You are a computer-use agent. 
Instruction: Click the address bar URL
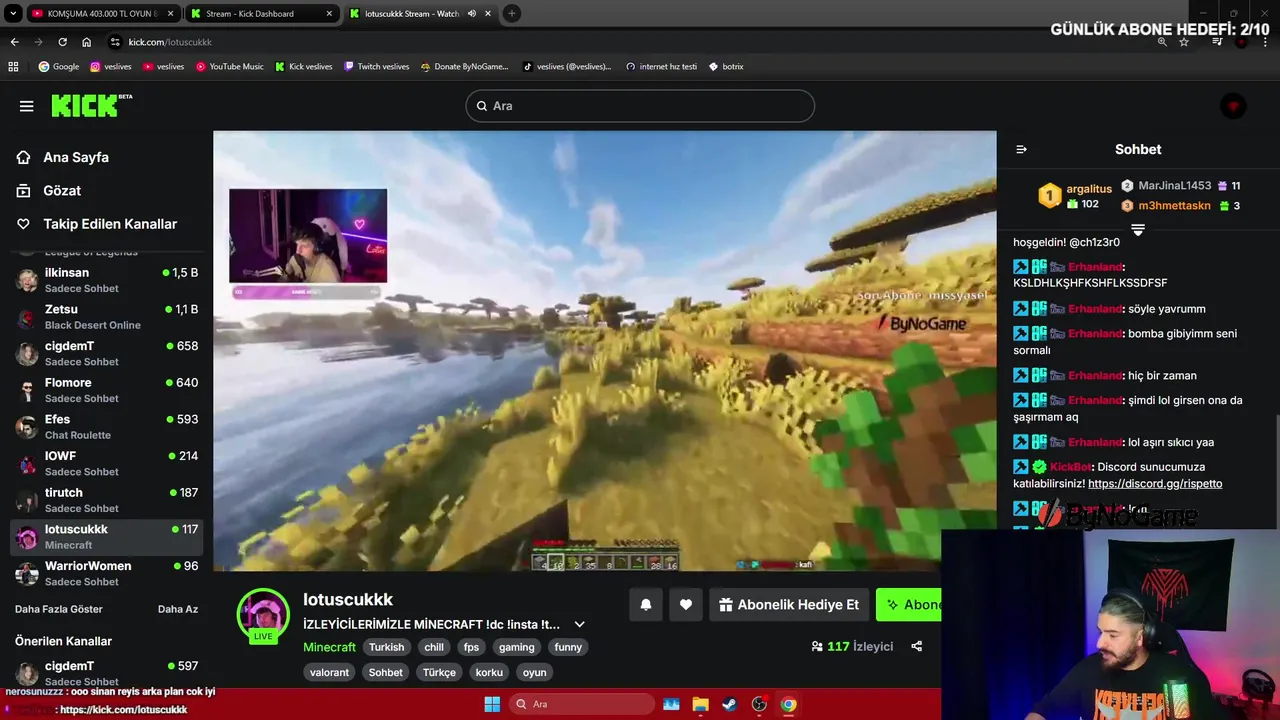(x=170, y=42)
